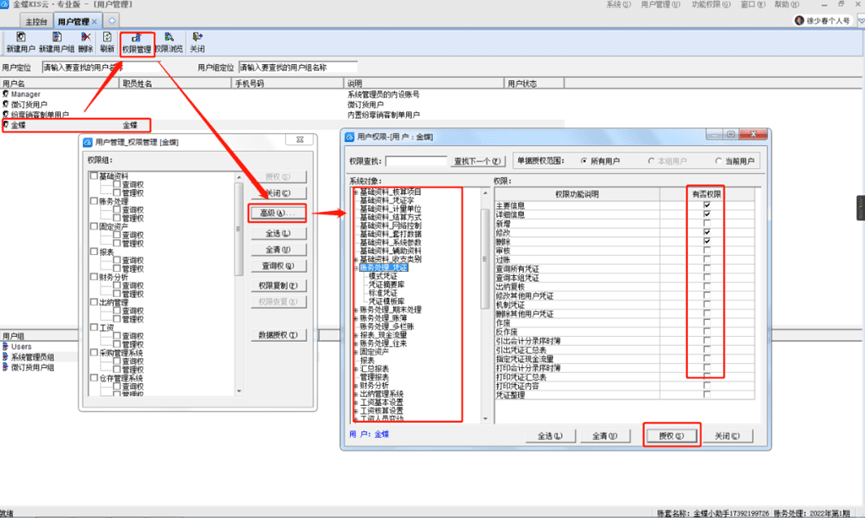
Task: Expand the 账务处理_期末处理 tree node
Action: click(356, 310)
